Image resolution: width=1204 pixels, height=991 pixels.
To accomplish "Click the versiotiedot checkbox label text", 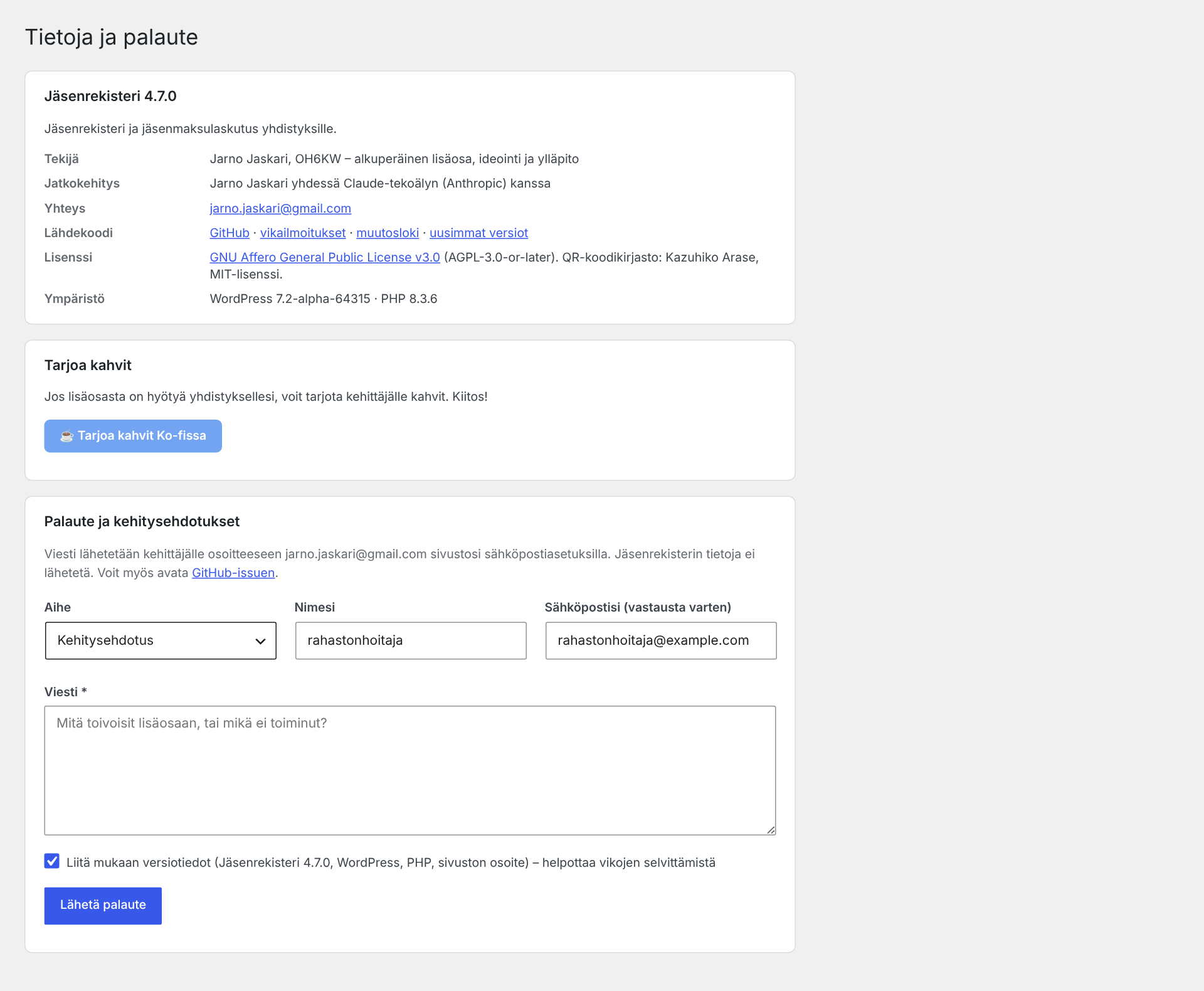I will click(391, 862).
